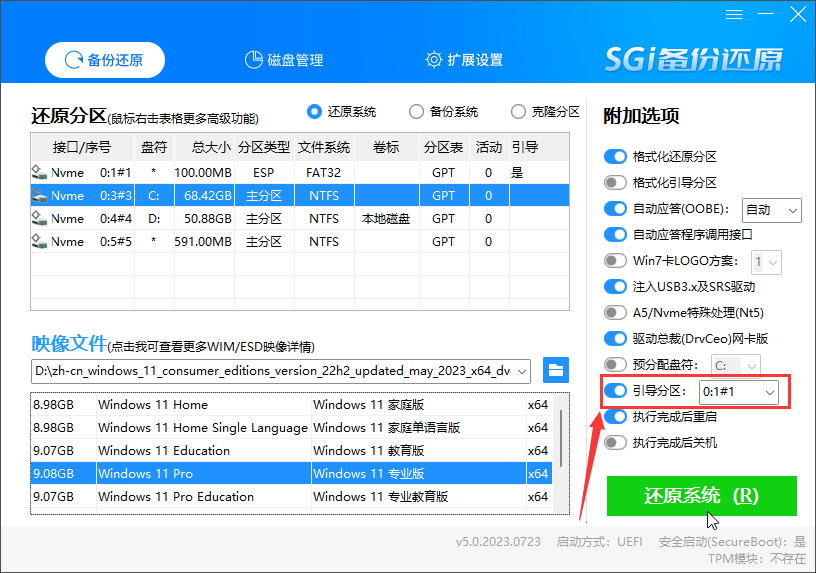The image size is (816, 573).
Task: Select Windows 11 Home Single Language edition
Action: coord(291,427)
